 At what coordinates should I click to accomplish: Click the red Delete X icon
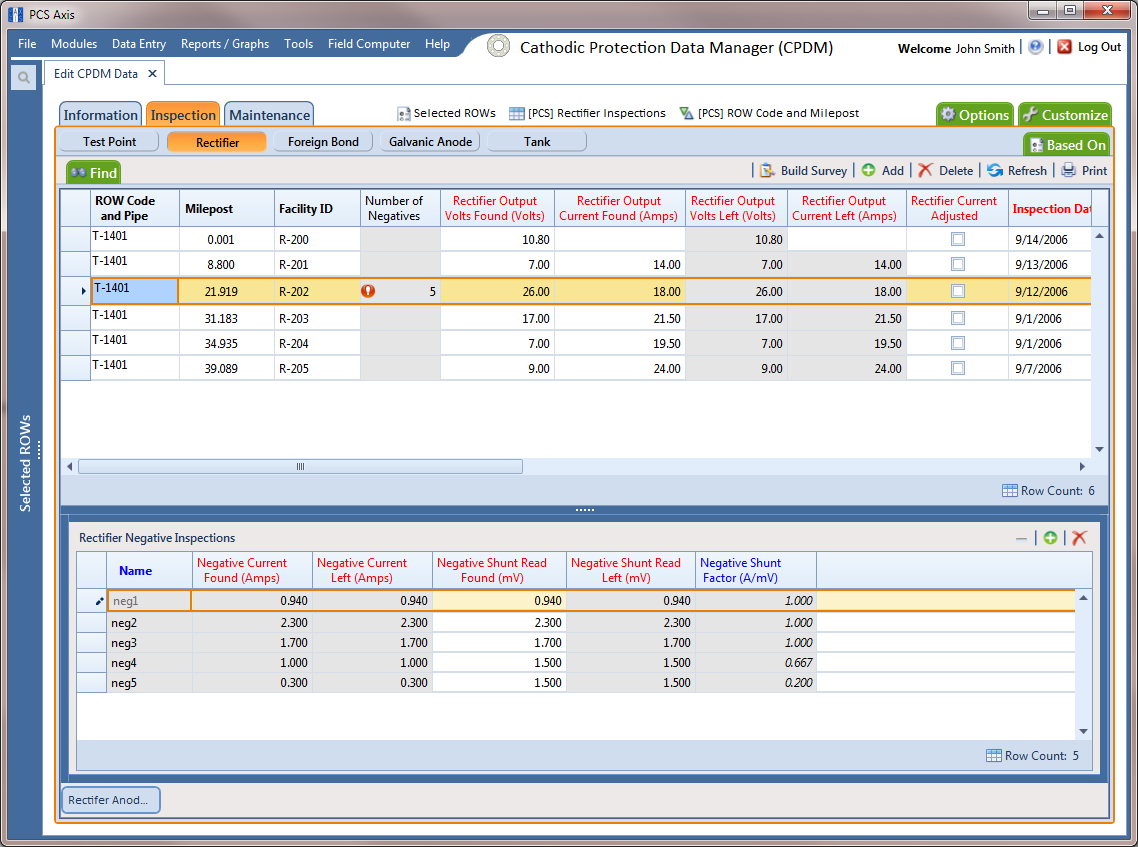pos(925,170)
